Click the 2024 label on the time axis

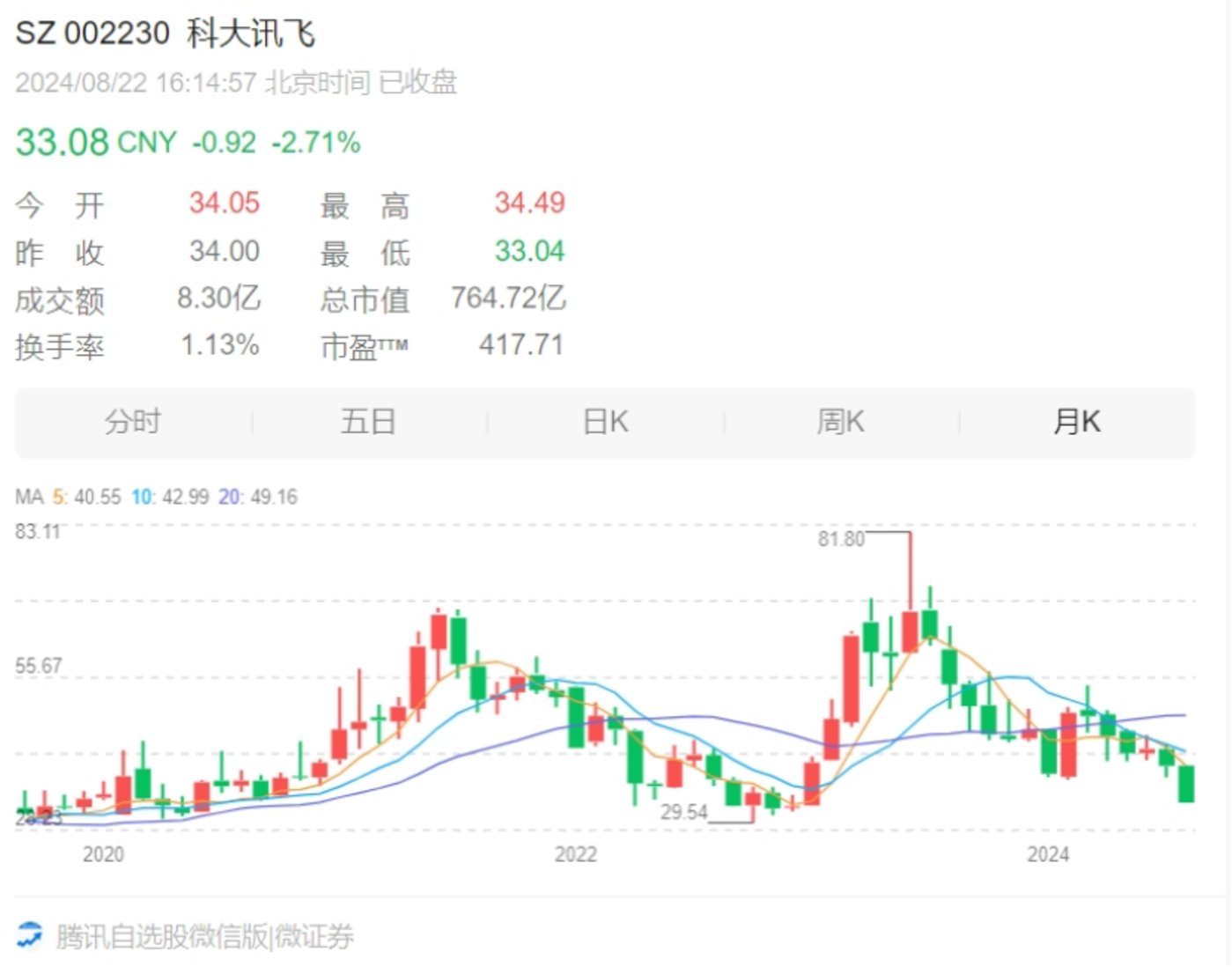(x=1047, y=854)
